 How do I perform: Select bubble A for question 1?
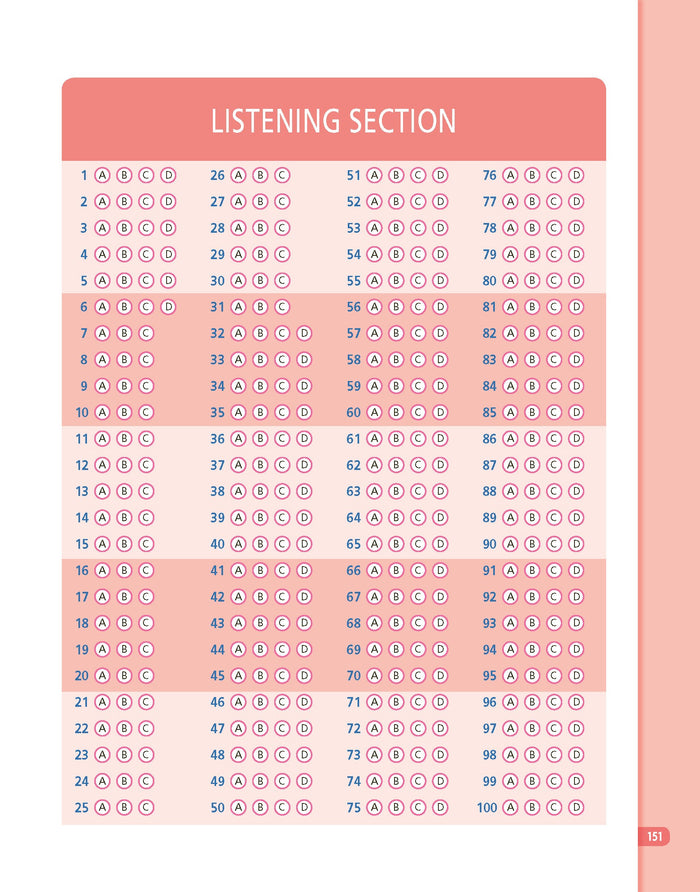pyautogui.click(x=102, y=175)
